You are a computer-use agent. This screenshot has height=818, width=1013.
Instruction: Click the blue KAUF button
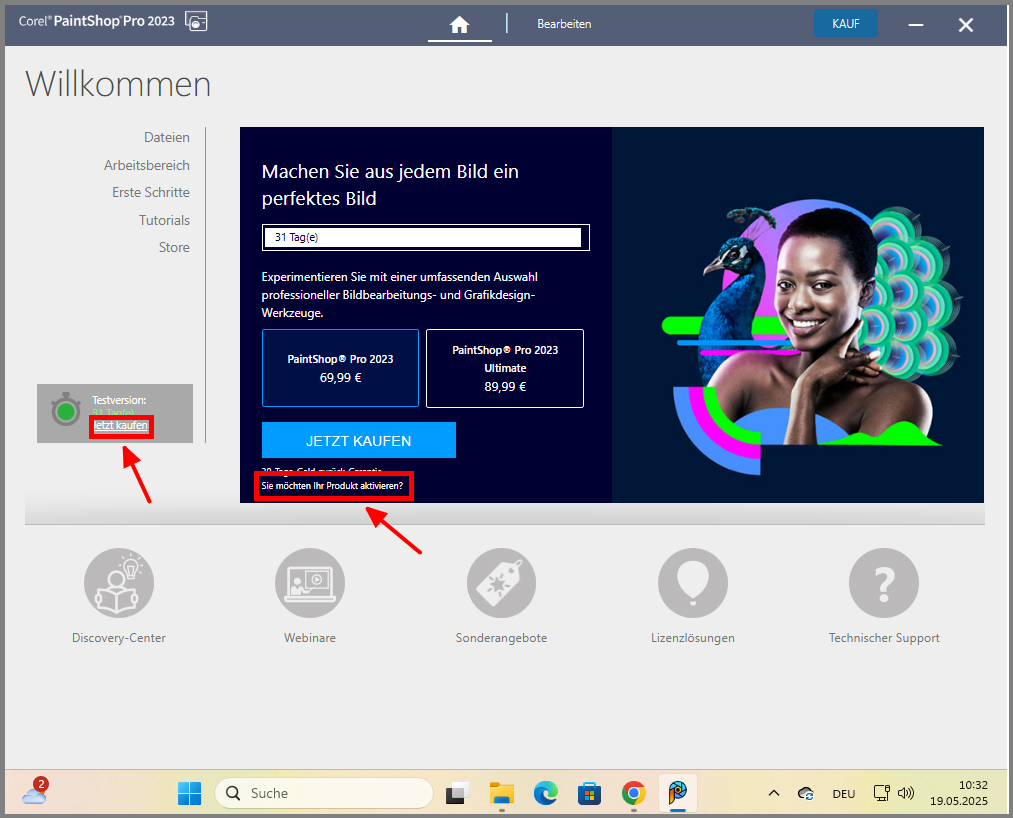[845, 23]
